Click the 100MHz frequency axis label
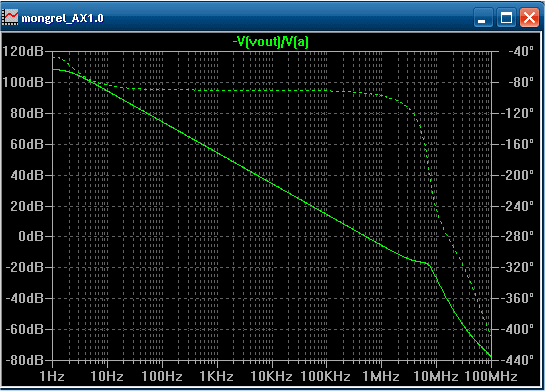 (x=491, y=376)
